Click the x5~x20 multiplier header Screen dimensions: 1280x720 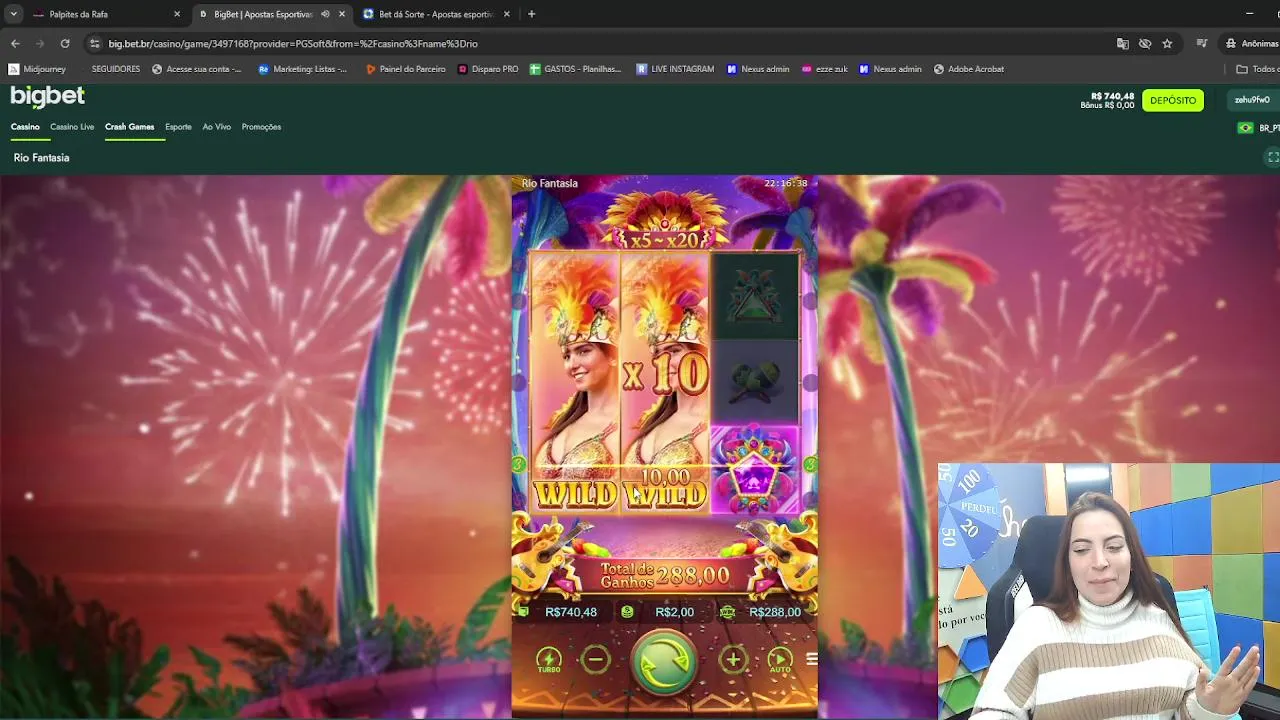click(x=664, y=240)
